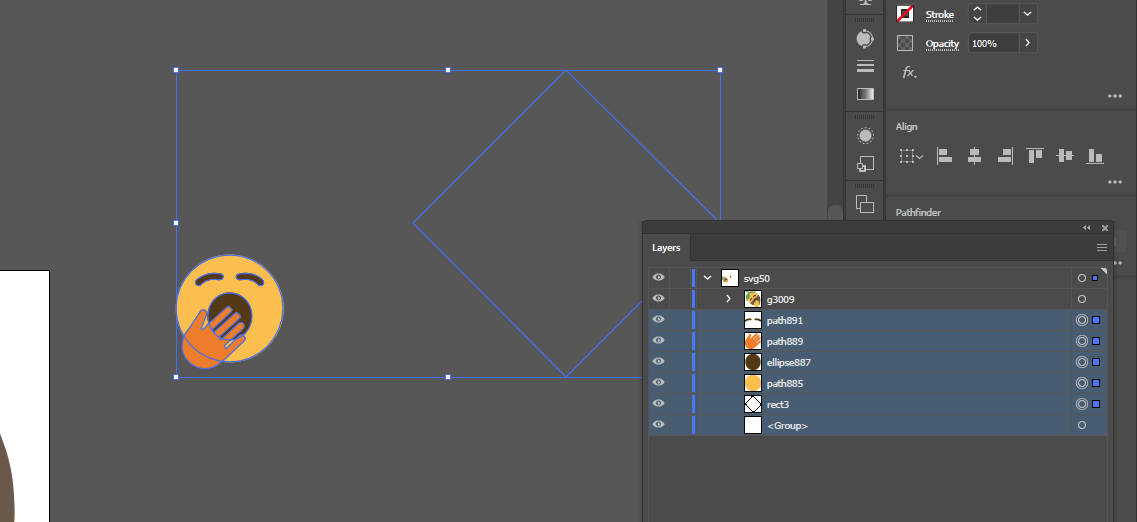
Task: Expand the g3009 group
Action: click(x=729, y=299)
